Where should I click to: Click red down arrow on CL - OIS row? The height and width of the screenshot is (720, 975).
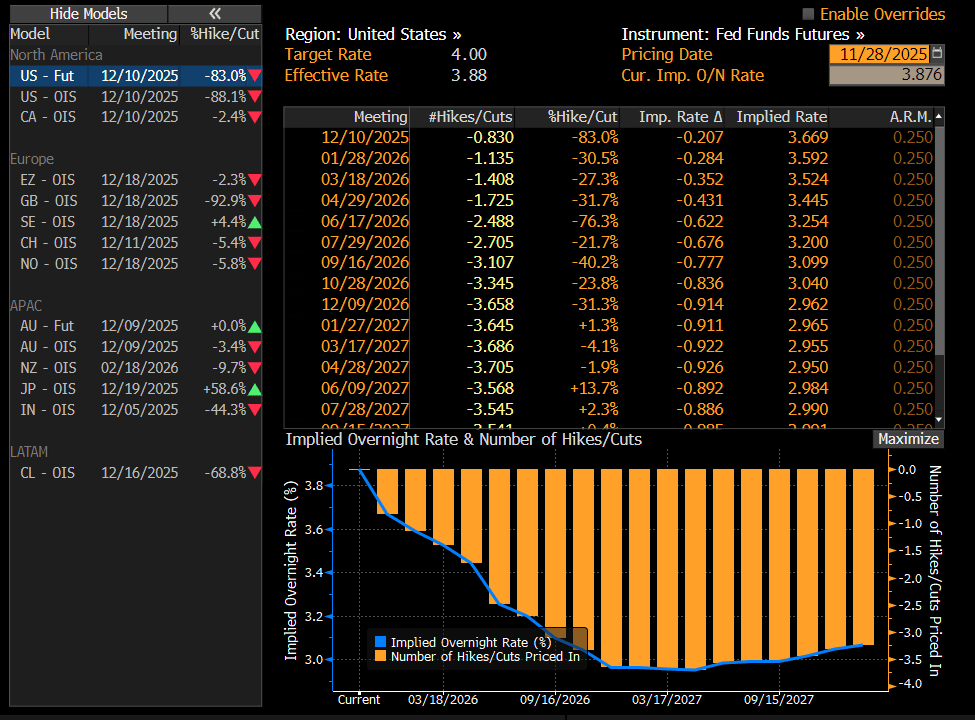pyautogui.click(x=255, y=473)
